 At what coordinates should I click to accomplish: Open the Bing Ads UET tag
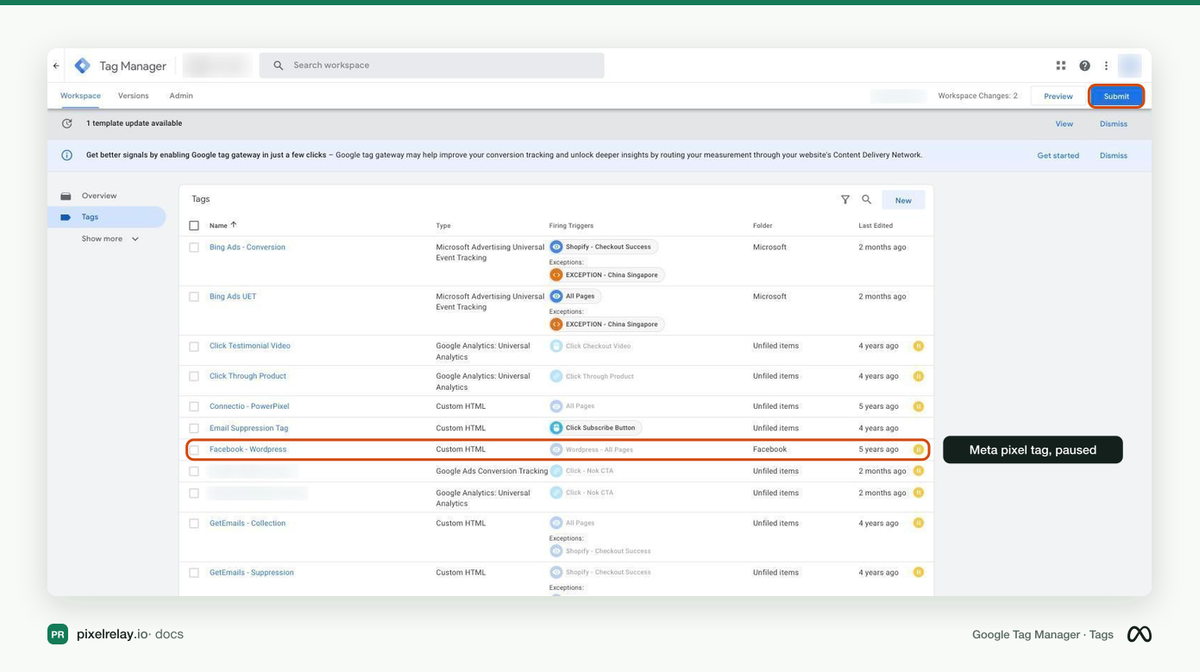tap(233, 296)
